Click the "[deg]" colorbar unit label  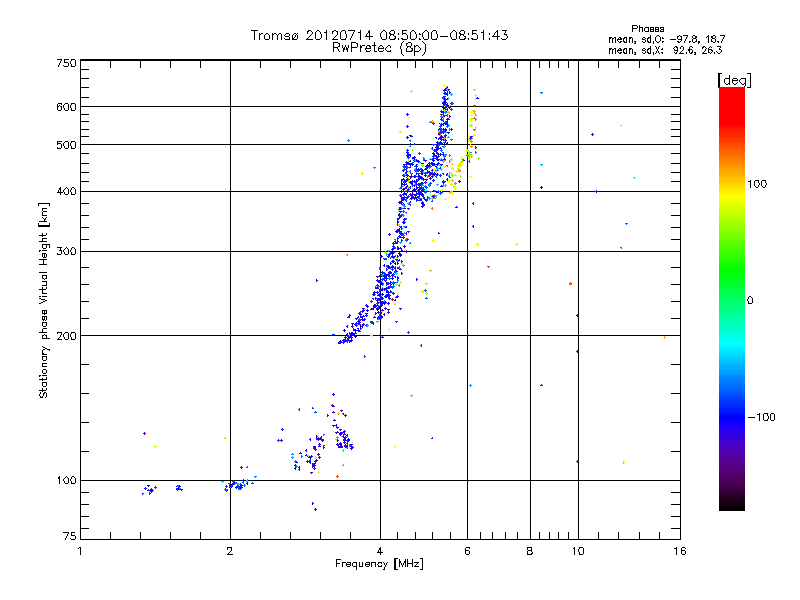734,80
